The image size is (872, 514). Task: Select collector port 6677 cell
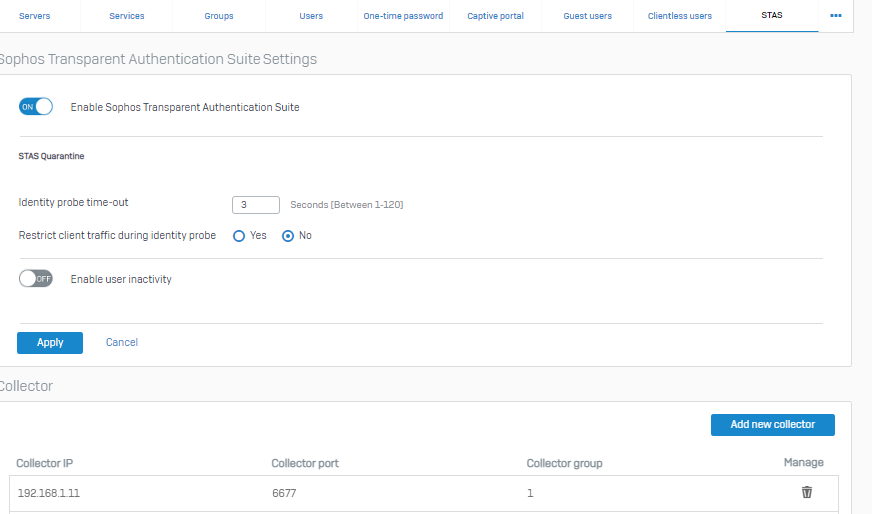click(x=284, y=493)
